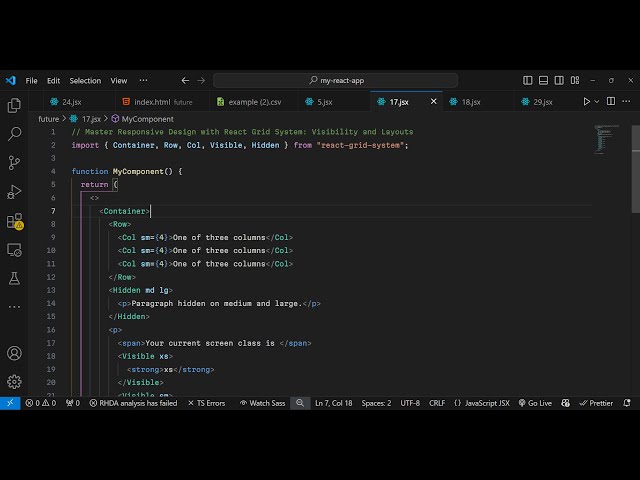This screenshot has width=640, height=480.
Task: Open the Extensions view with warning badge
Action: pos(14,221)
